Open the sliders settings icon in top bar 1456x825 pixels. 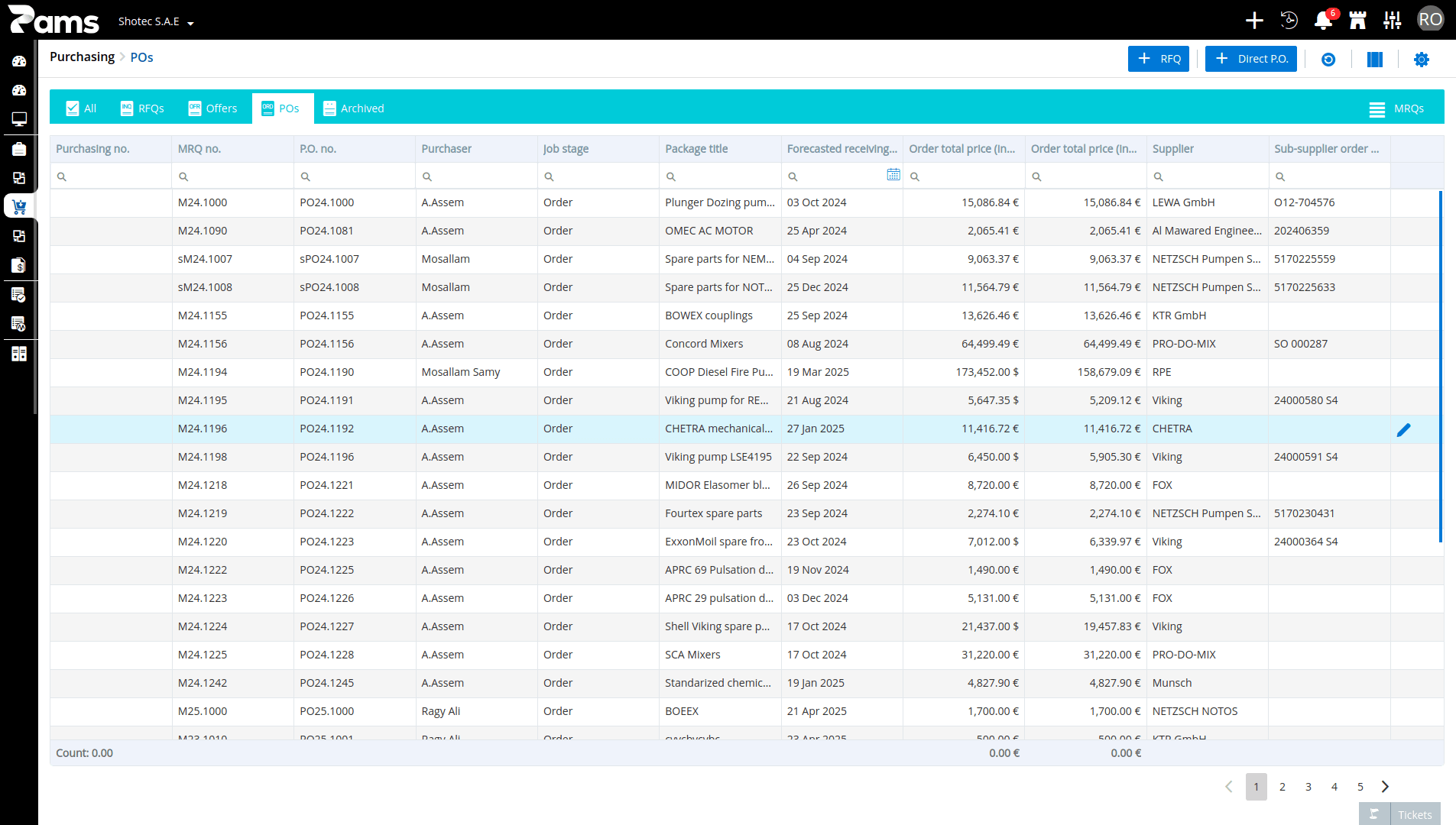pos(1393,21)
